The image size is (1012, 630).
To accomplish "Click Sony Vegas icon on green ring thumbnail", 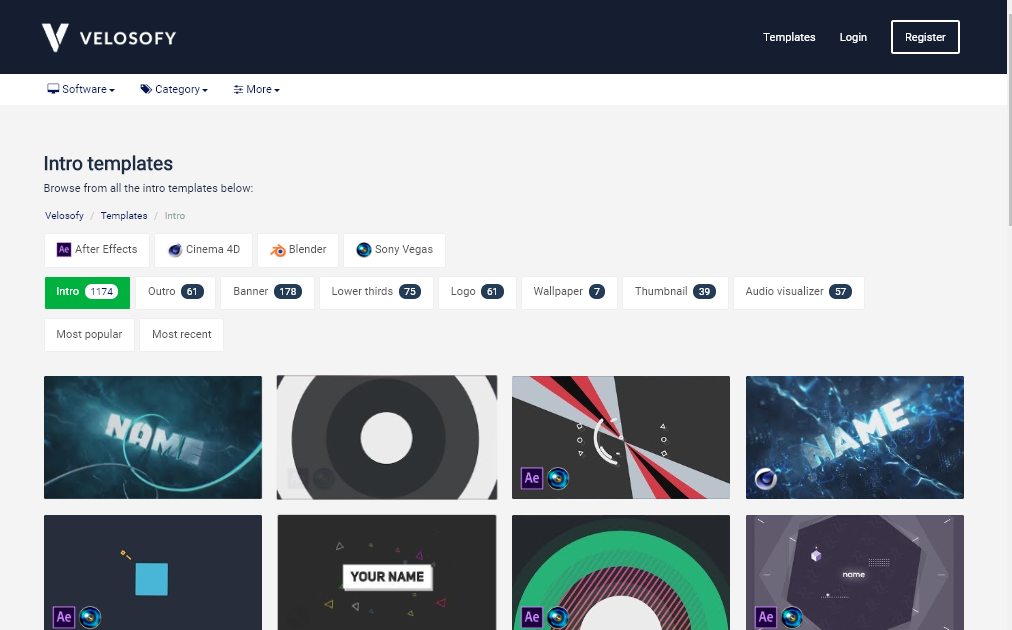I will click(x=558, y=617).
